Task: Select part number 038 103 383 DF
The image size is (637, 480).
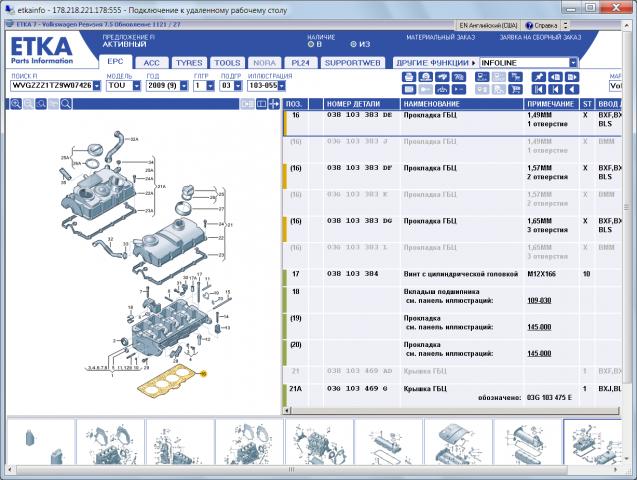Action: 359,168
